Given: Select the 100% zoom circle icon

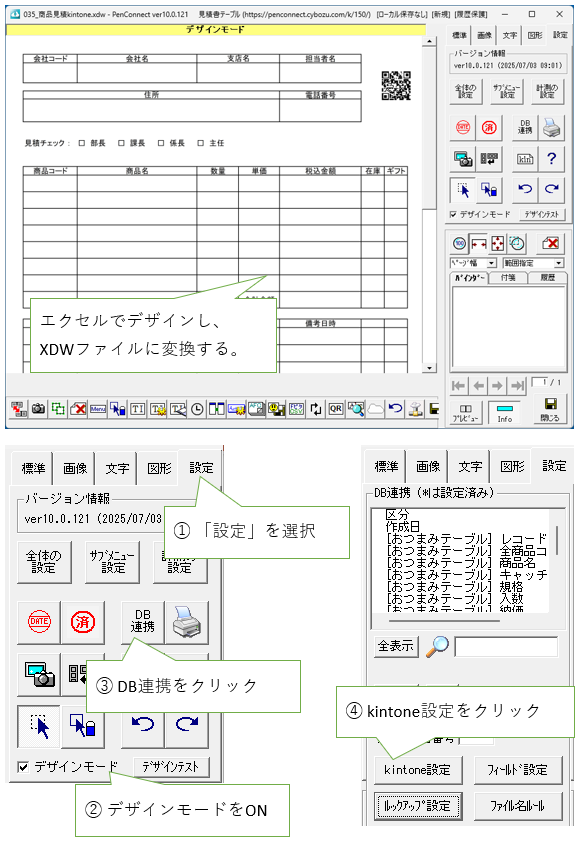Looking at the screenshot, I should (x=459, y=244).
